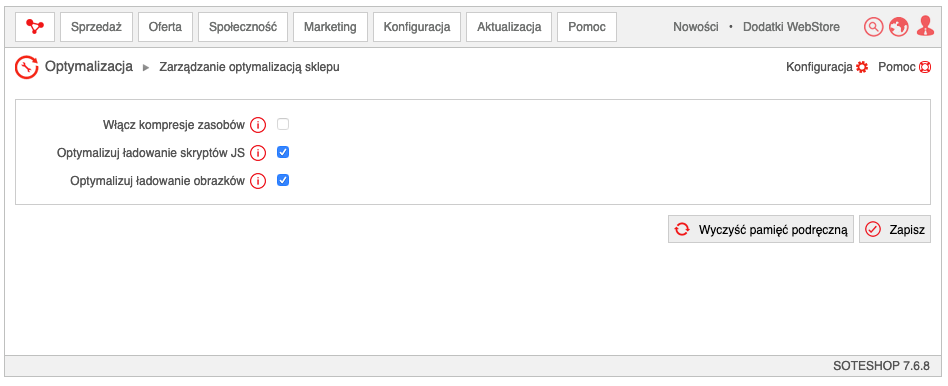Open the Sprzedaż menu
Viewport: 948px width, 386px height.
[x=97, y=27]
